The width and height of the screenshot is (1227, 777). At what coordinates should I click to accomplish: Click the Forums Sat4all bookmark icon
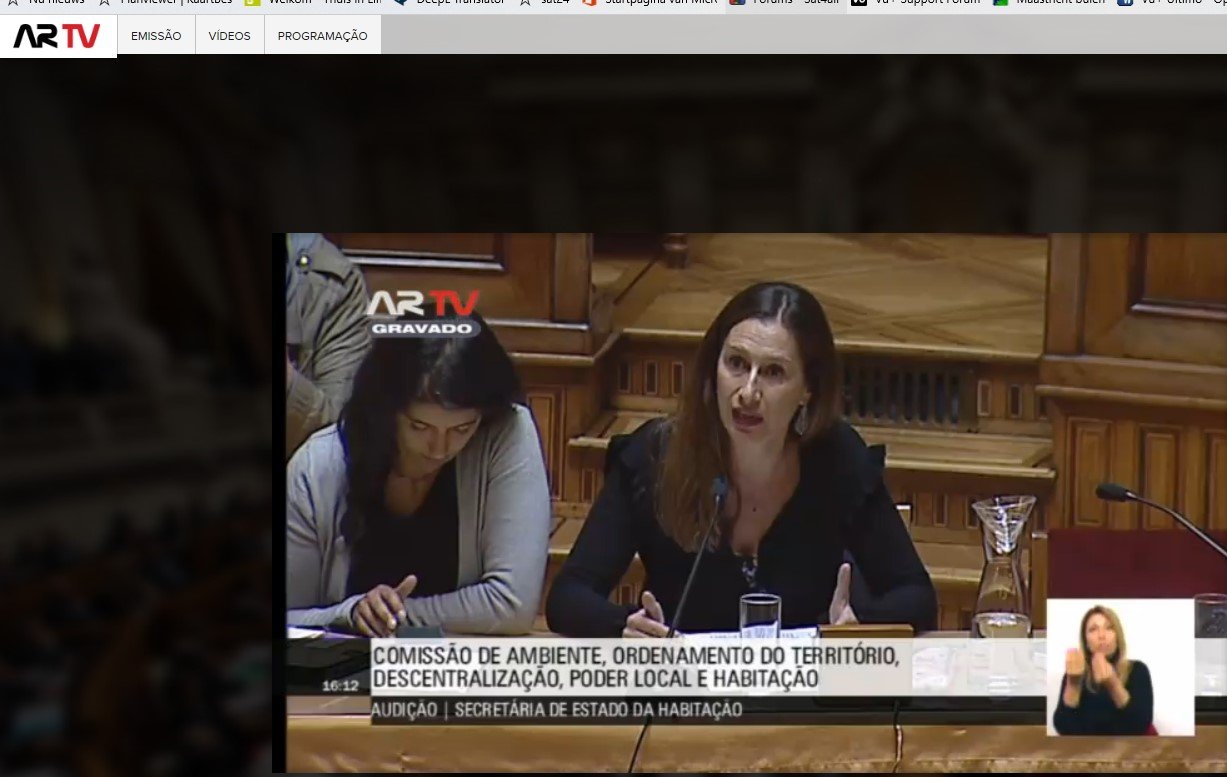[737, 3]
